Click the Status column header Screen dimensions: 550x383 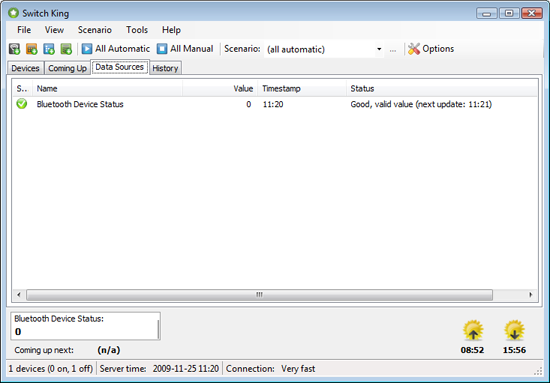coord(442,88)
